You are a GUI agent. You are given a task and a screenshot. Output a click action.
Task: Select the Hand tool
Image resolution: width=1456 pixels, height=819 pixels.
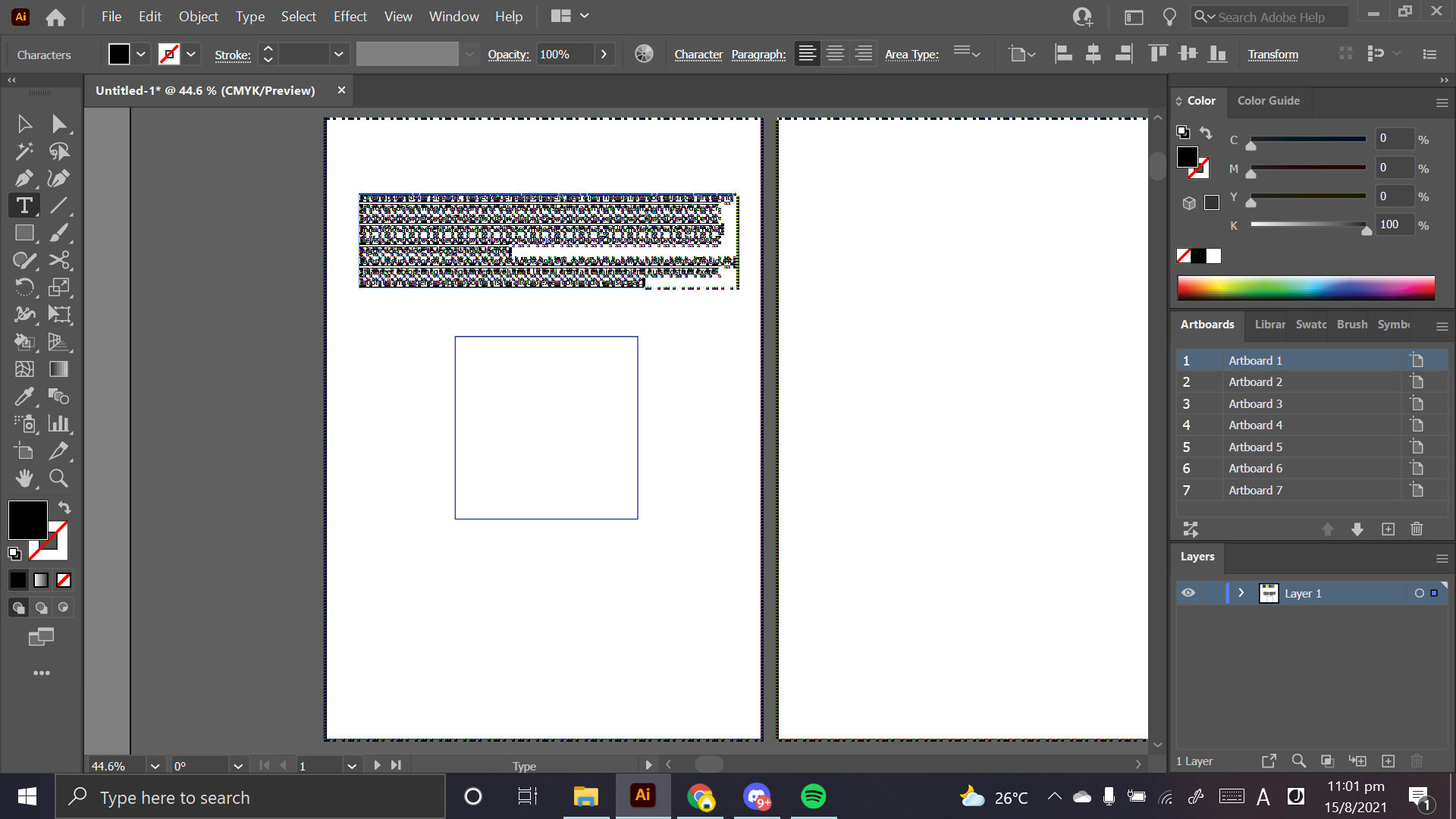click(24, 478)
